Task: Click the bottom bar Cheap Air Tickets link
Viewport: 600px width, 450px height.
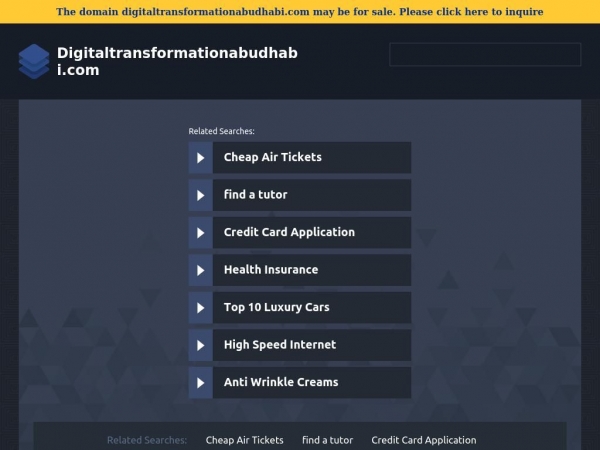Action: [x=245, y=440]
